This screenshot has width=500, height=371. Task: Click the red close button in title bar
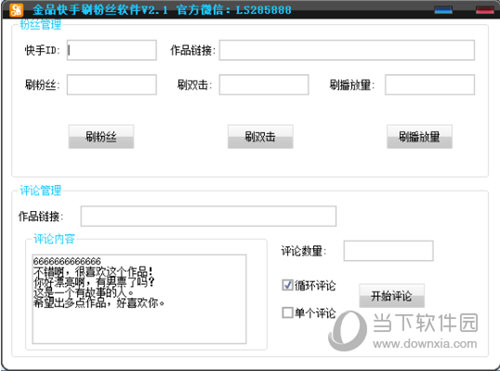coord(485,10)
